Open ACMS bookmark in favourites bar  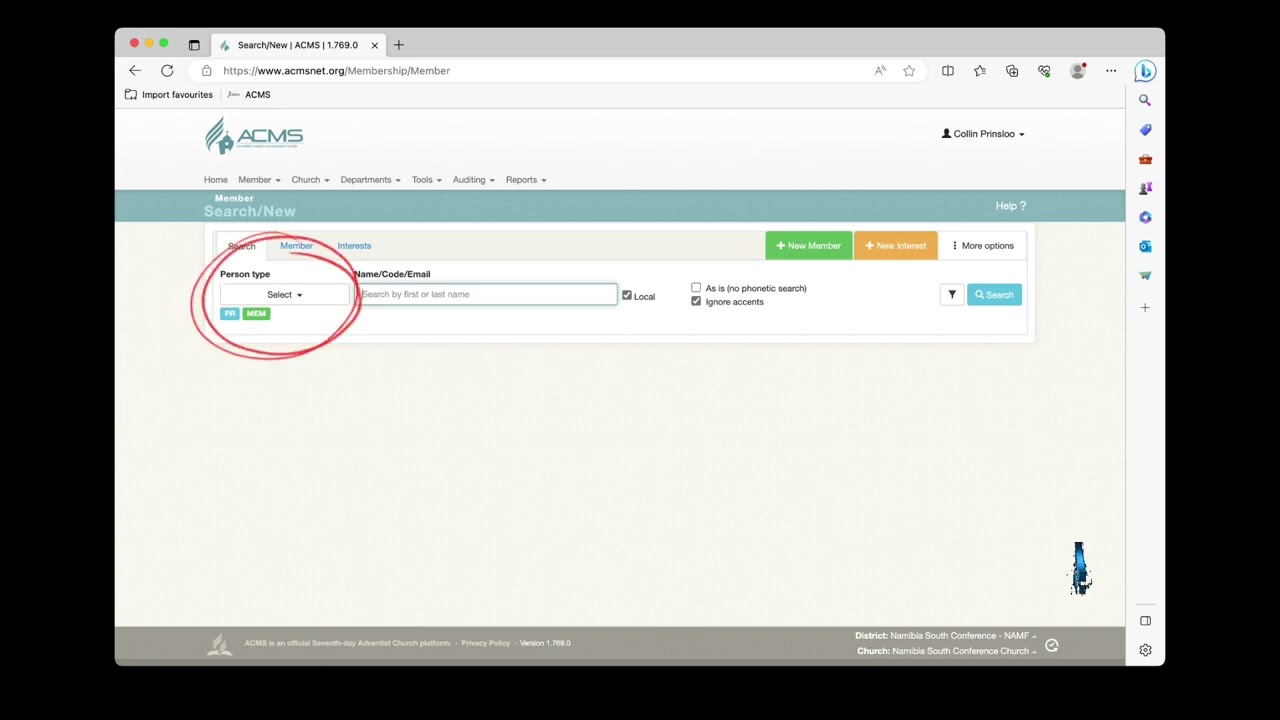(249, 95)
